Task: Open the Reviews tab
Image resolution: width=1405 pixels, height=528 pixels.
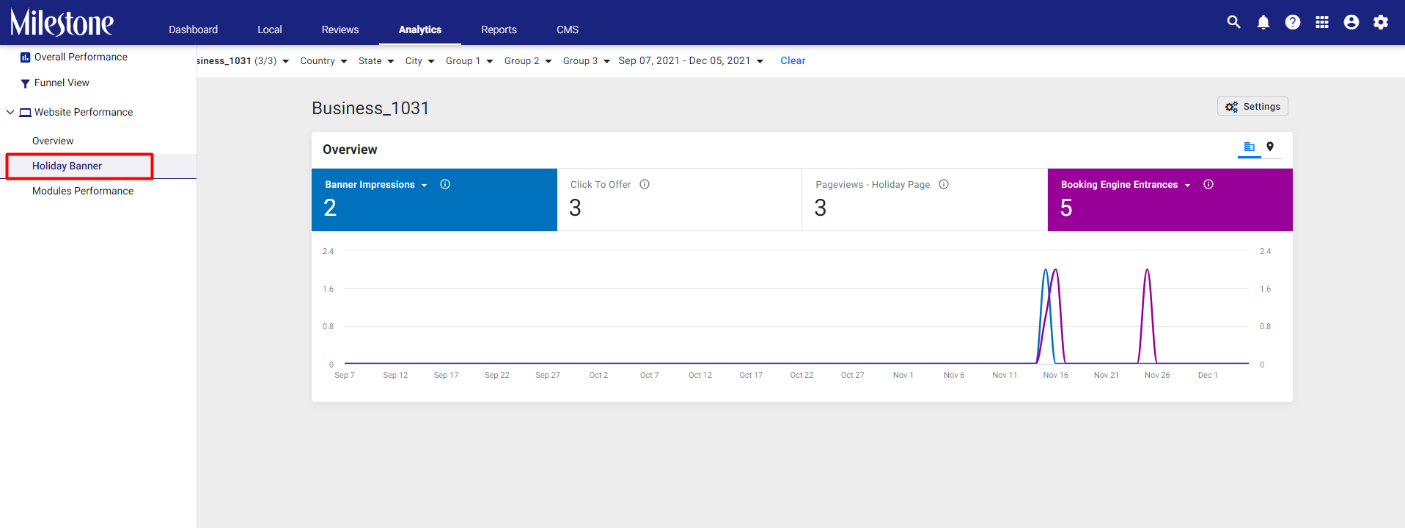Action: pos(340,29)
